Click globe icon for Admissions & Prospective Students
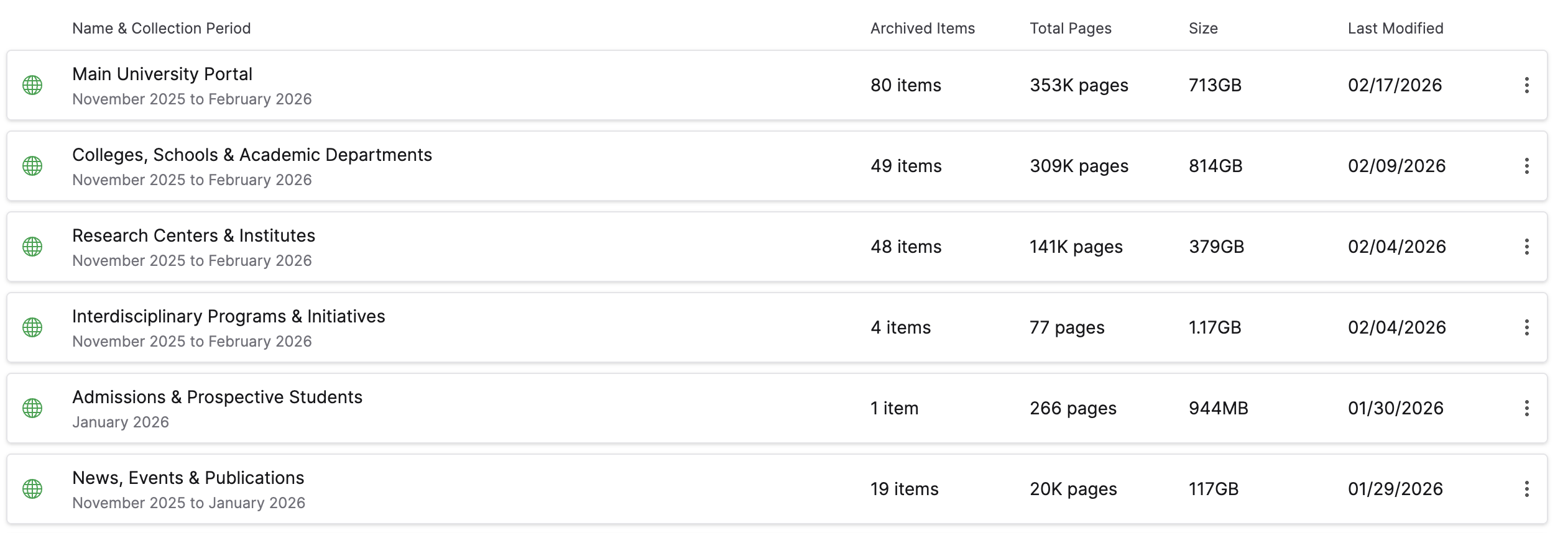 click(x=32, y=408)
